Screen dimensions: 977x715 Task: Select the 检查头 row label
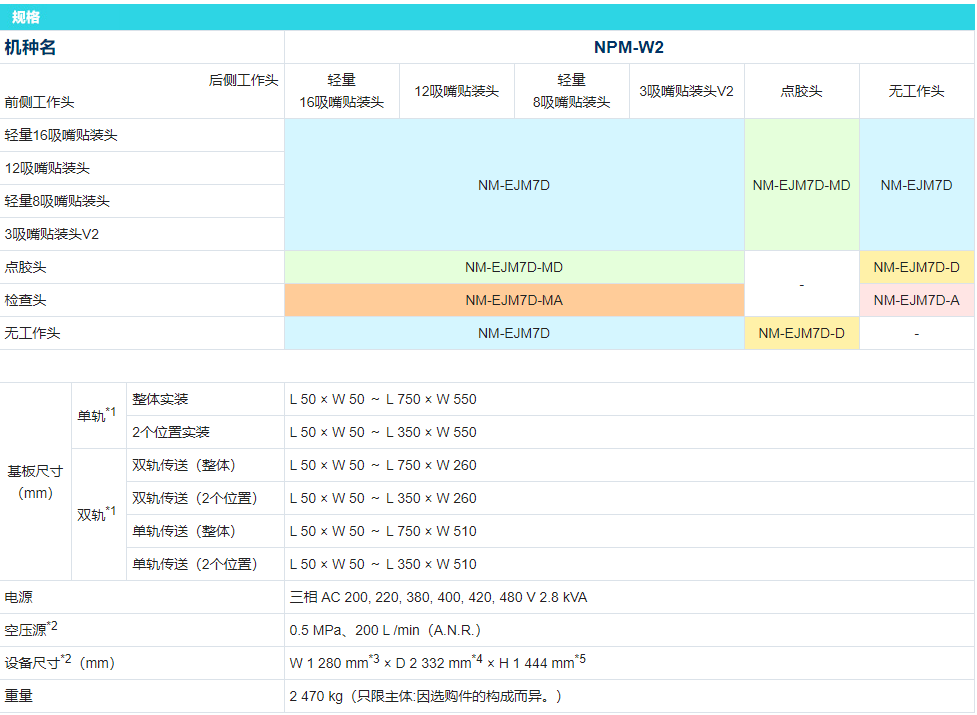coord(26,300)
